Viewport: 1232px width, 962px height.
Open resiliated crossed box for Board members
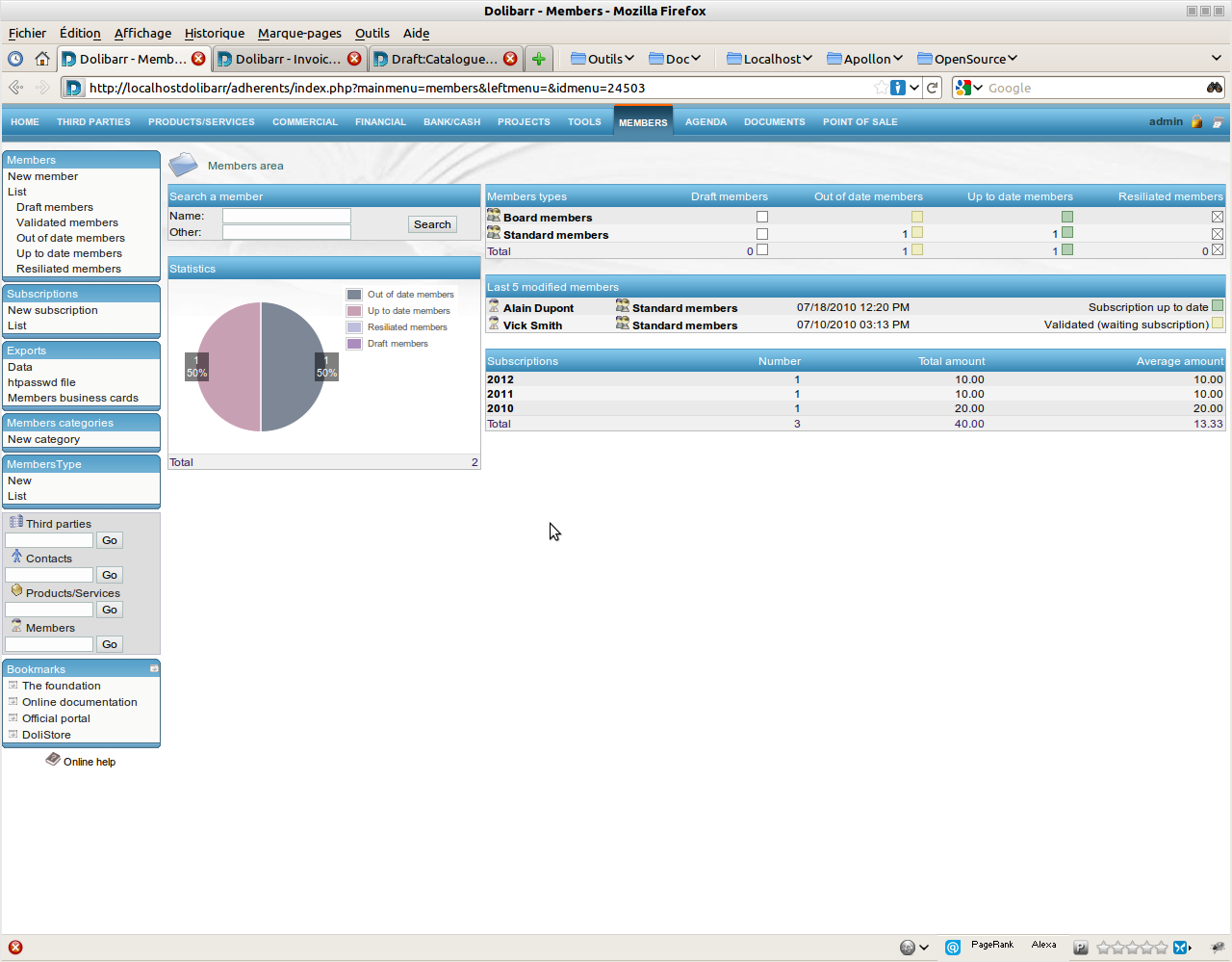point(1218,217)
